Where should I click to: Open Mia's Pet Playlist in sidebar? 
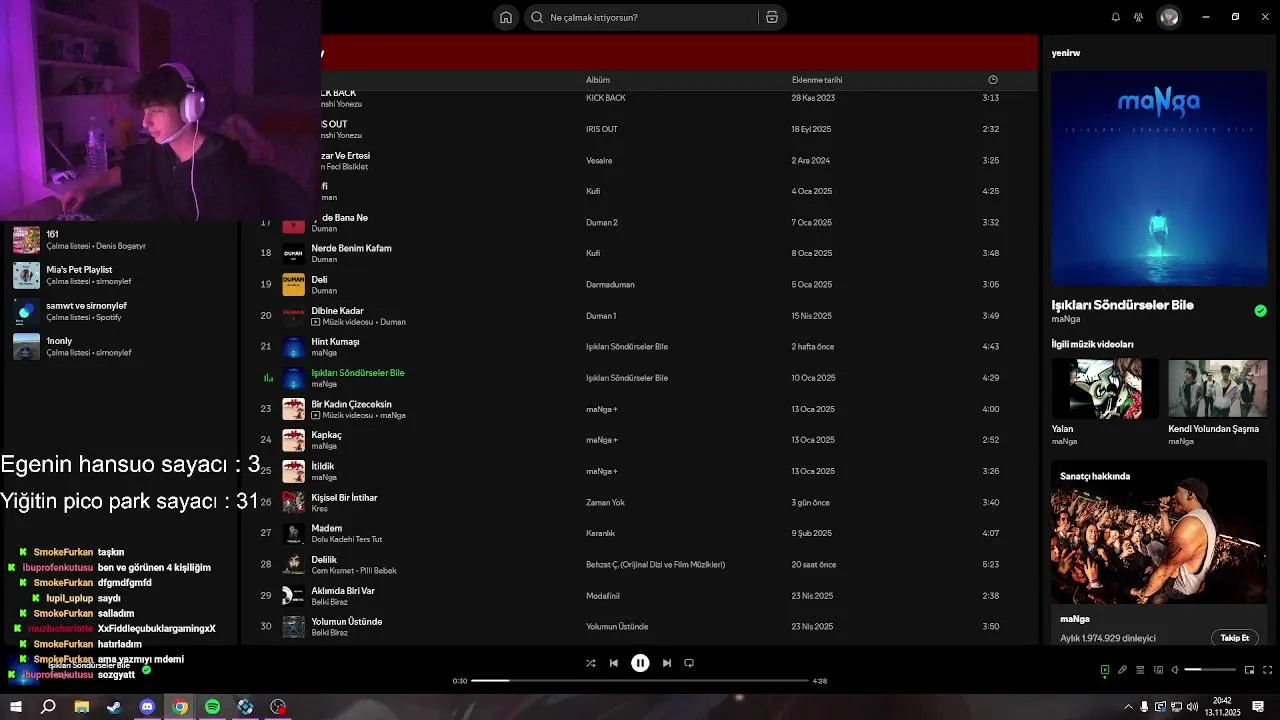(x=120, y=275)
